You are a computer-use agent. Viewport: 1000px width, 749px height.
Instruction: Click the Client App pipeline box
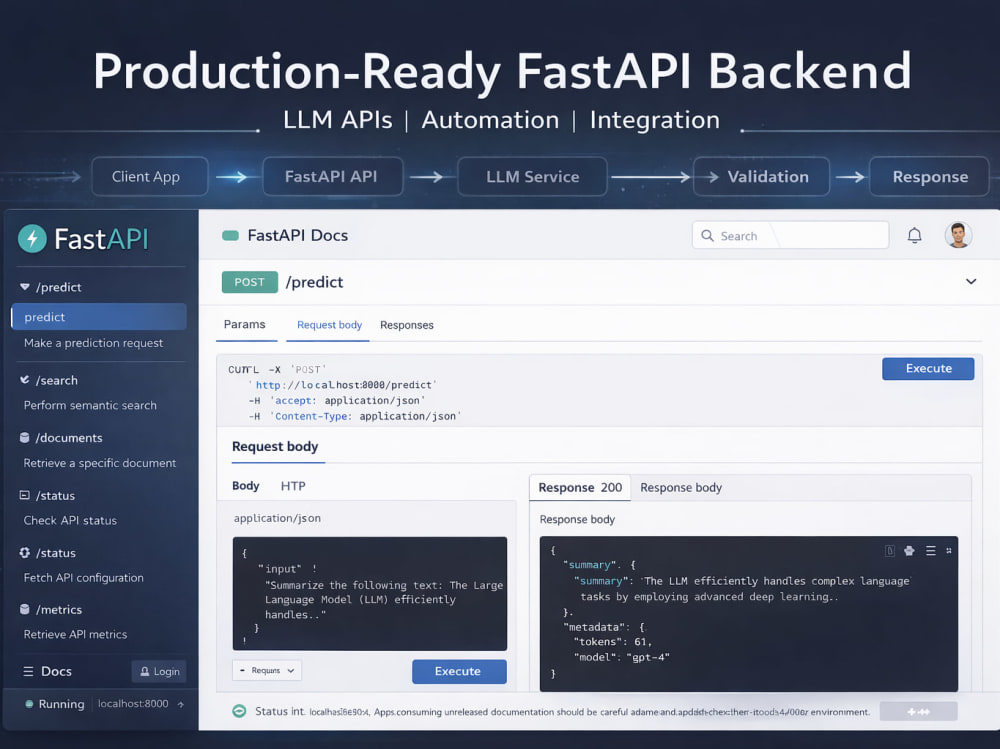[x=150, y=177]
